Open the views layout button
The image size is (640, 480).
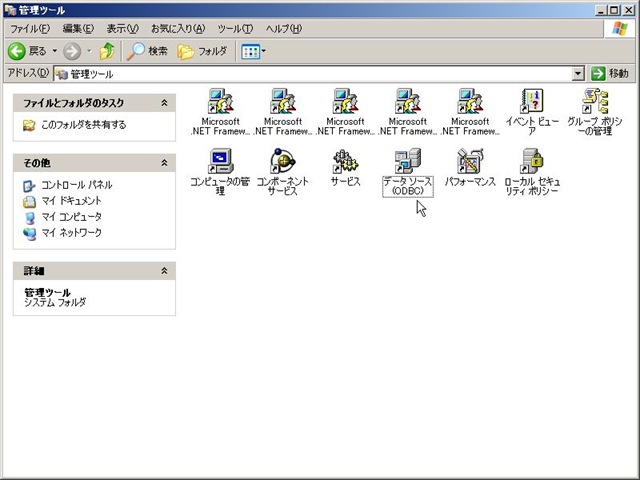[253, 51]
